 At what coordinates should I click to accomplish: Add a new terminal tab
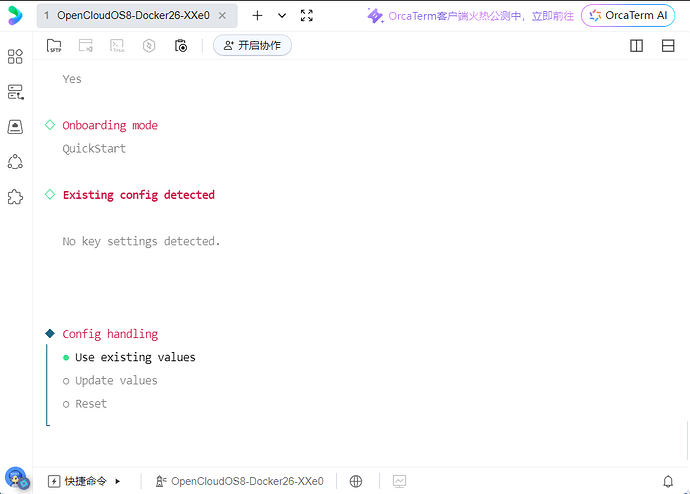pyautogui.click(x=257, y=15)
